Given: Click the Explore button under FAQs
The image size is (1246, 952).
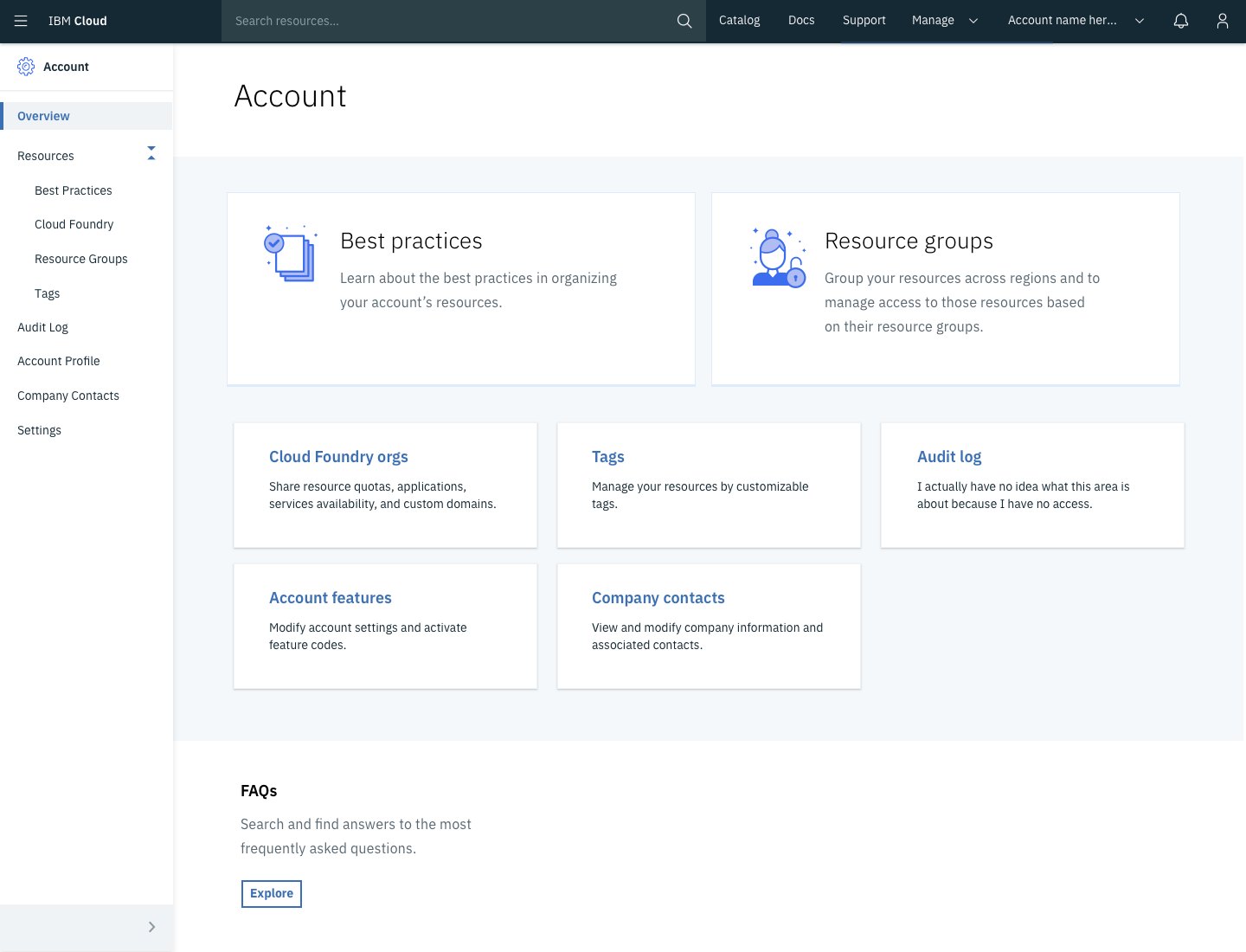Looking at the screenshot, I should (272, 893).
